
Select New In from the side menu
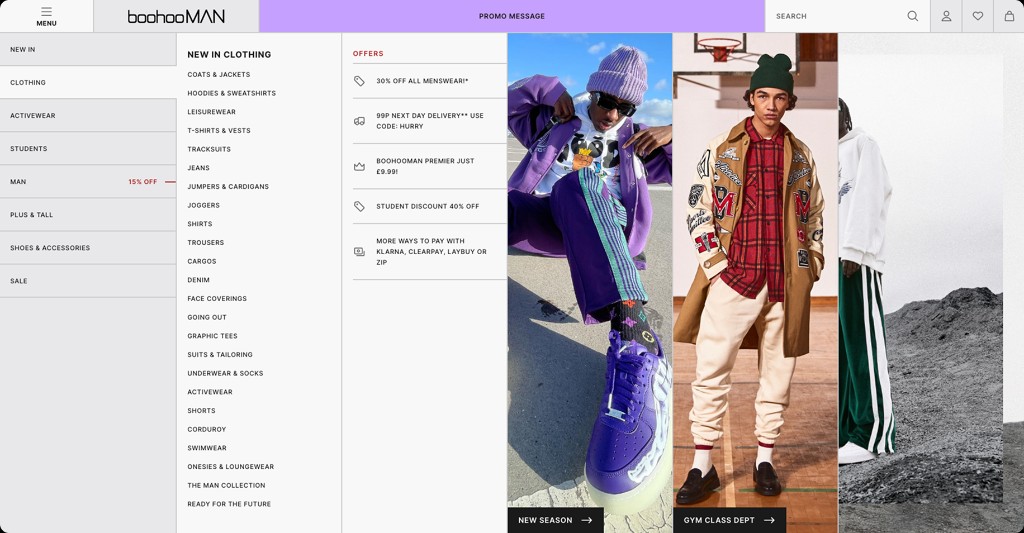tap(88, 50)
